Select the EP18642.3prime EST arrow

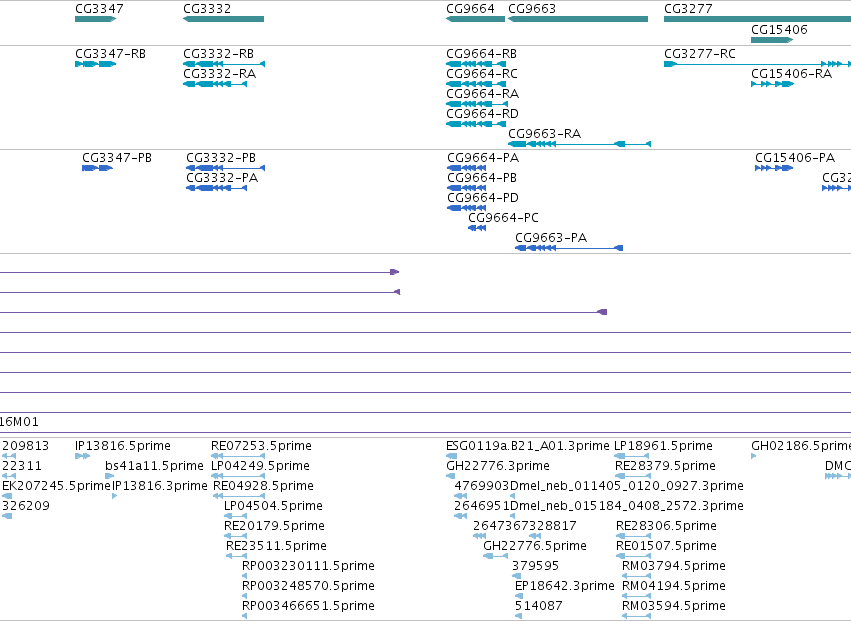click(x=519, y=596)
